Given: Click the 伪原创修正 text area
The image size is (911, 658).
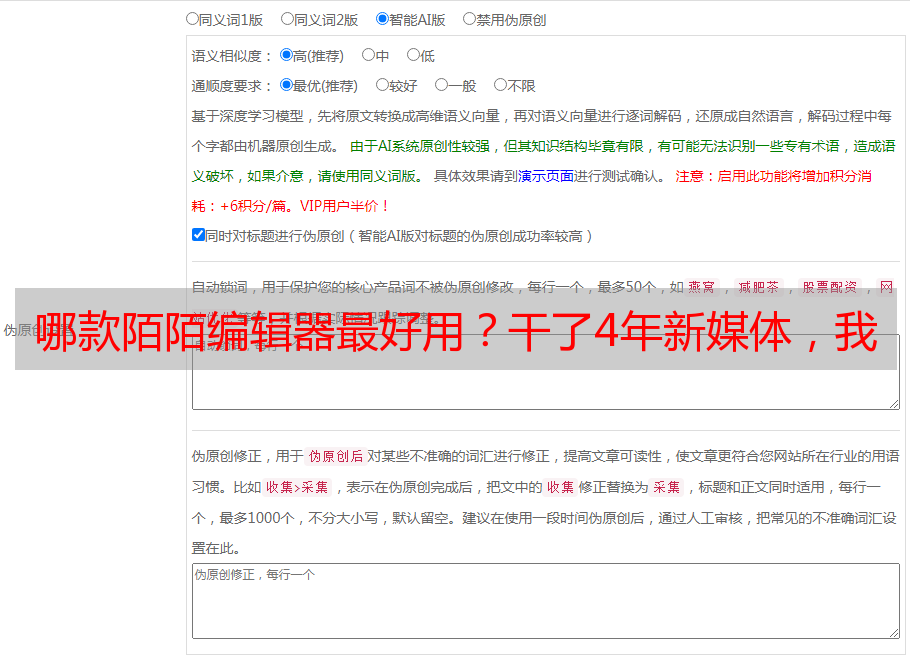Looking at the screenshot, I should 546,601.
